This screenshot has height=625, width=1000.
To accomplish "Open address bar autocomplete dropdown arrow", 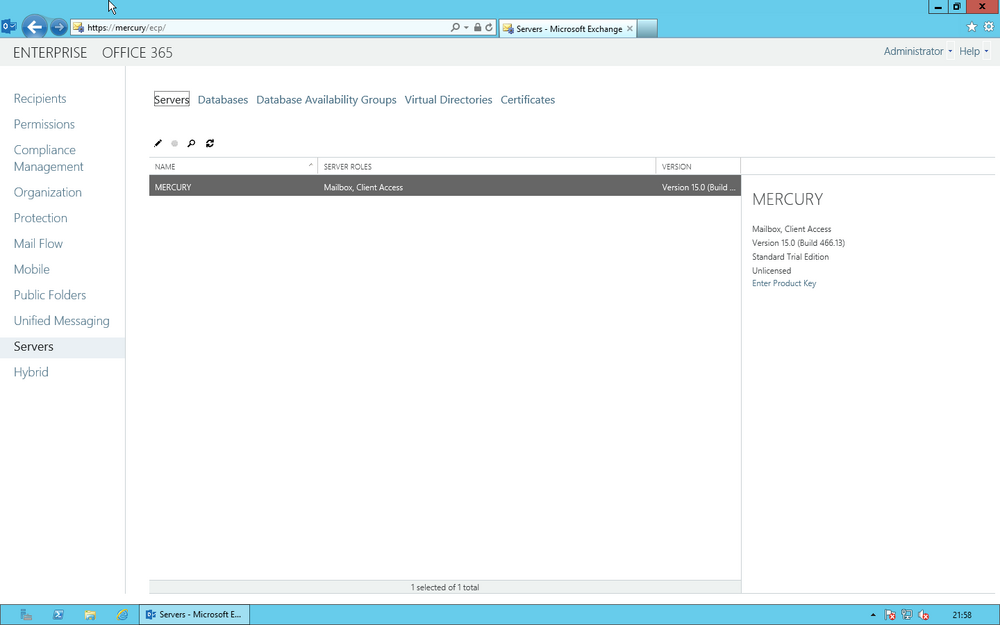I will [x=466, y=27].
